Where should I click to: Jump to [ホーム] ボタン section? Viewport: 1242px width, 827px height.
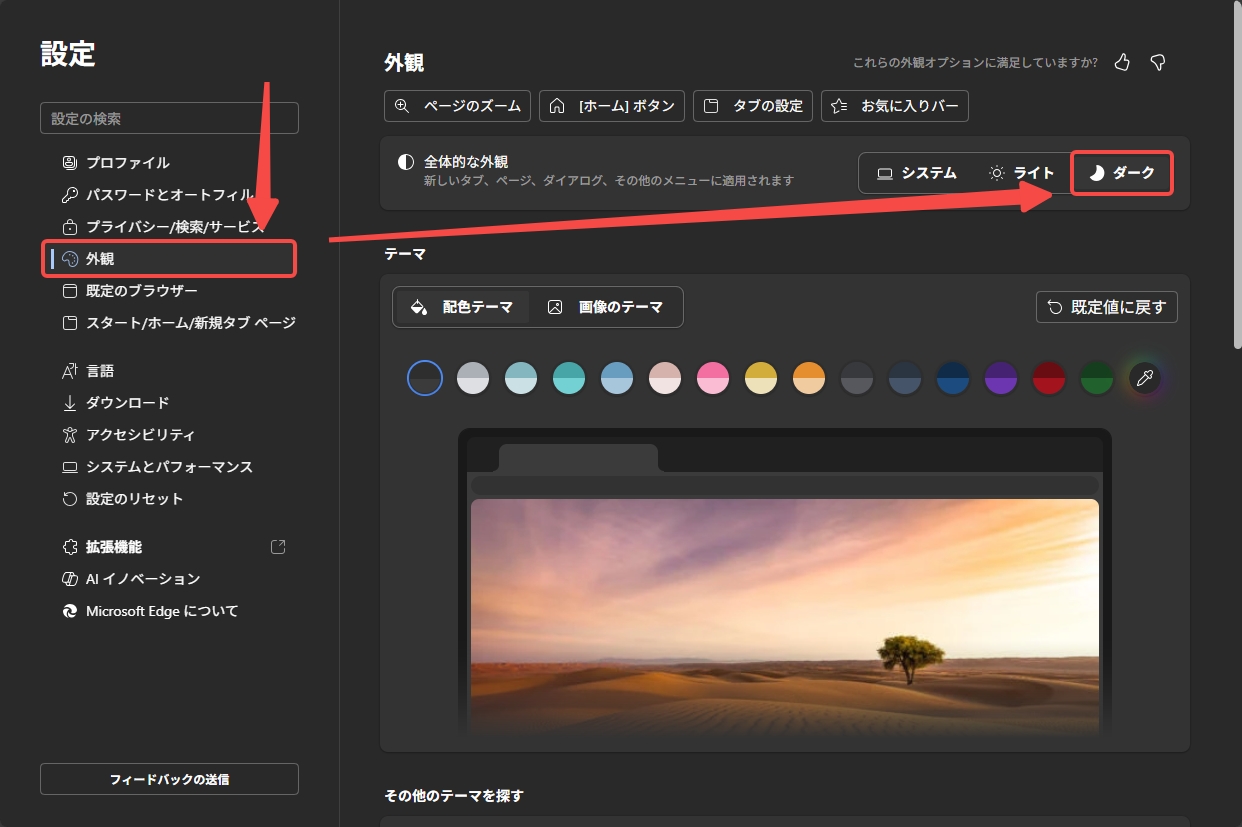[x=612, y=106]
